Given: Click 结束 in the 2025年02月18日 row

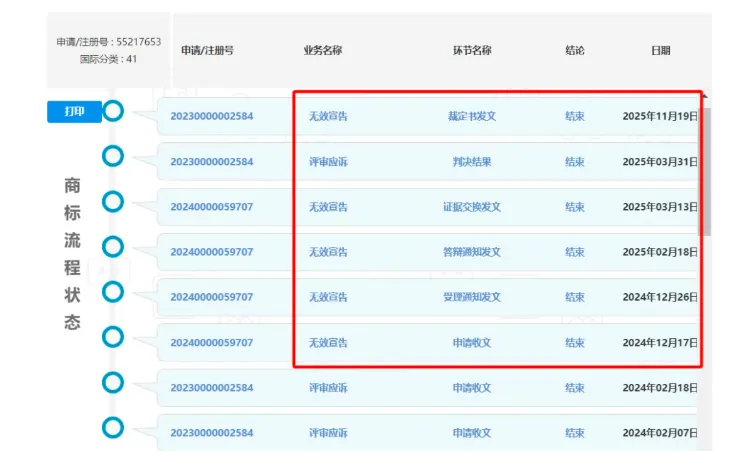Looking at the screenshot, I should point(575,252).
